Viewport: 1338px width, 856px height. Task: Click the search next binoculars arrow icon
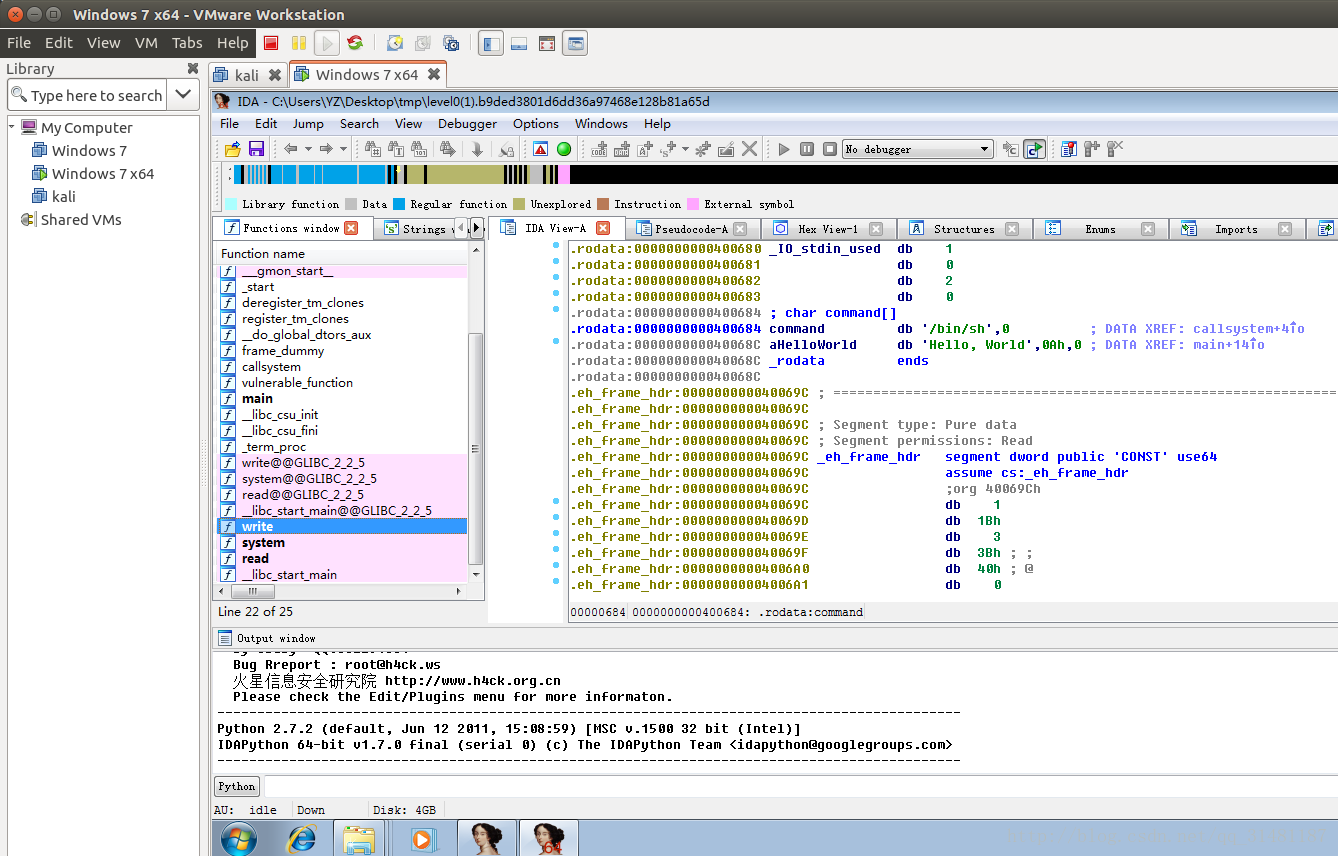point(448,149)
